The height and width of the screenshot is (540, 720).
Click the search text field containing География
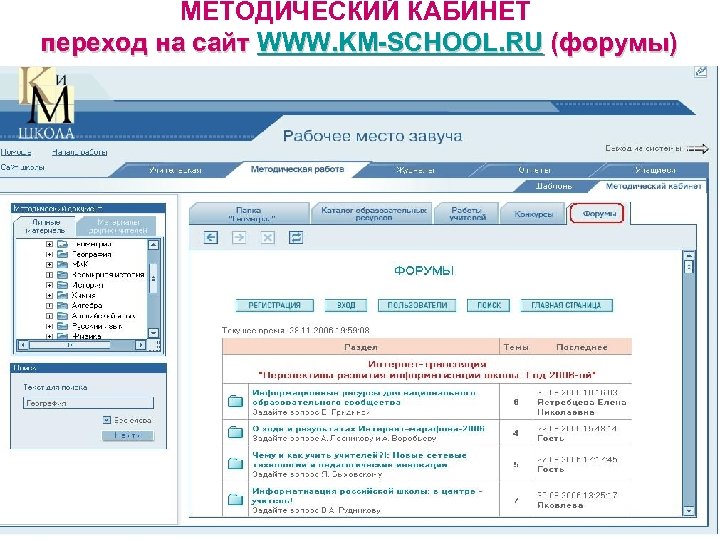[x=88, y=403]
